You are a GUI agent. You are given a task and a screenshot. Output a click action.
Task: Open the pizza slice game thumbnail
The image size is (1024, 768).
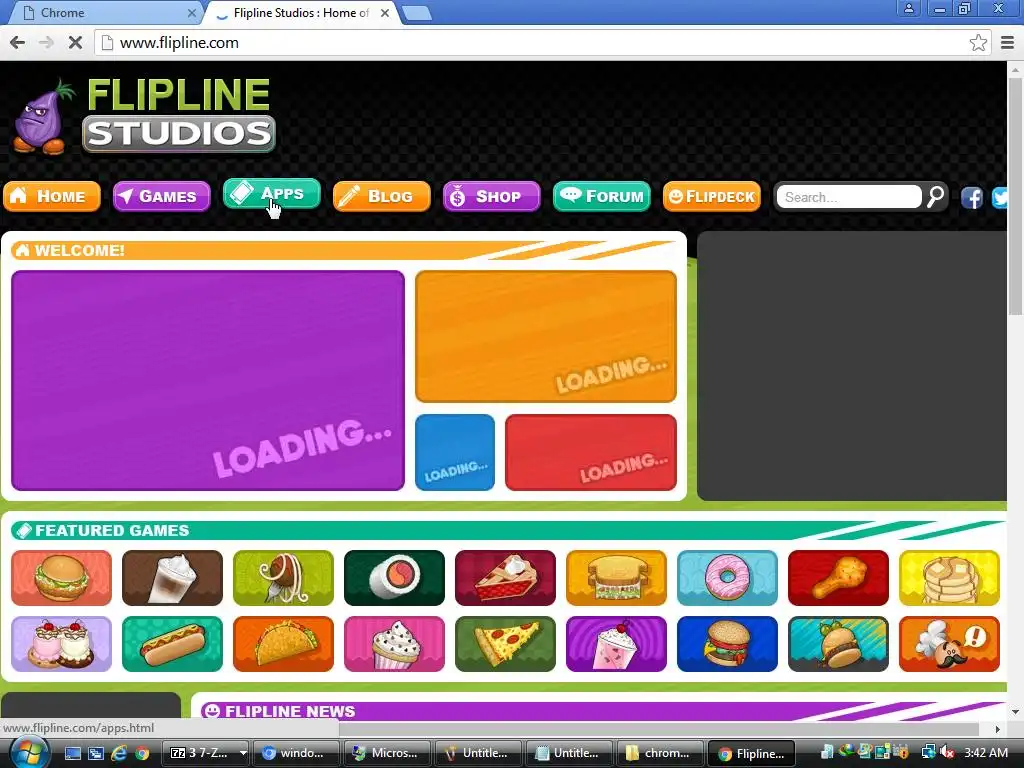click(505, 644)
